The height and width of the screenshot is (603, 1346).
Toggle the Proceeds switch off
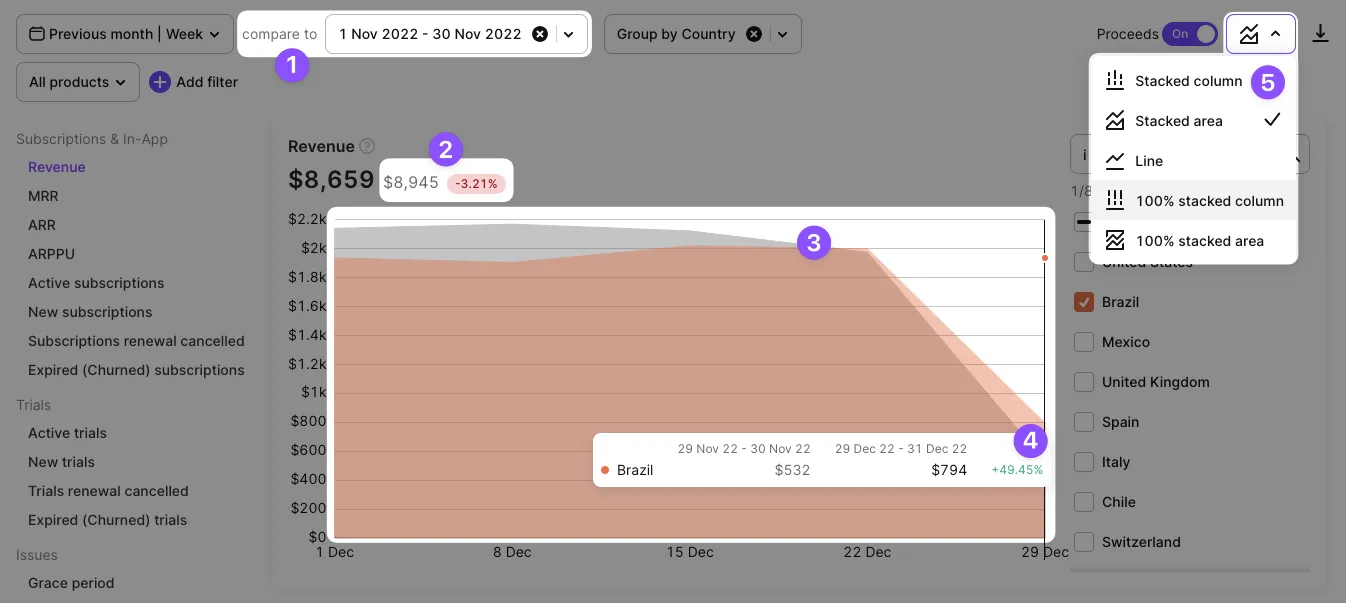tap(1190, 34)
